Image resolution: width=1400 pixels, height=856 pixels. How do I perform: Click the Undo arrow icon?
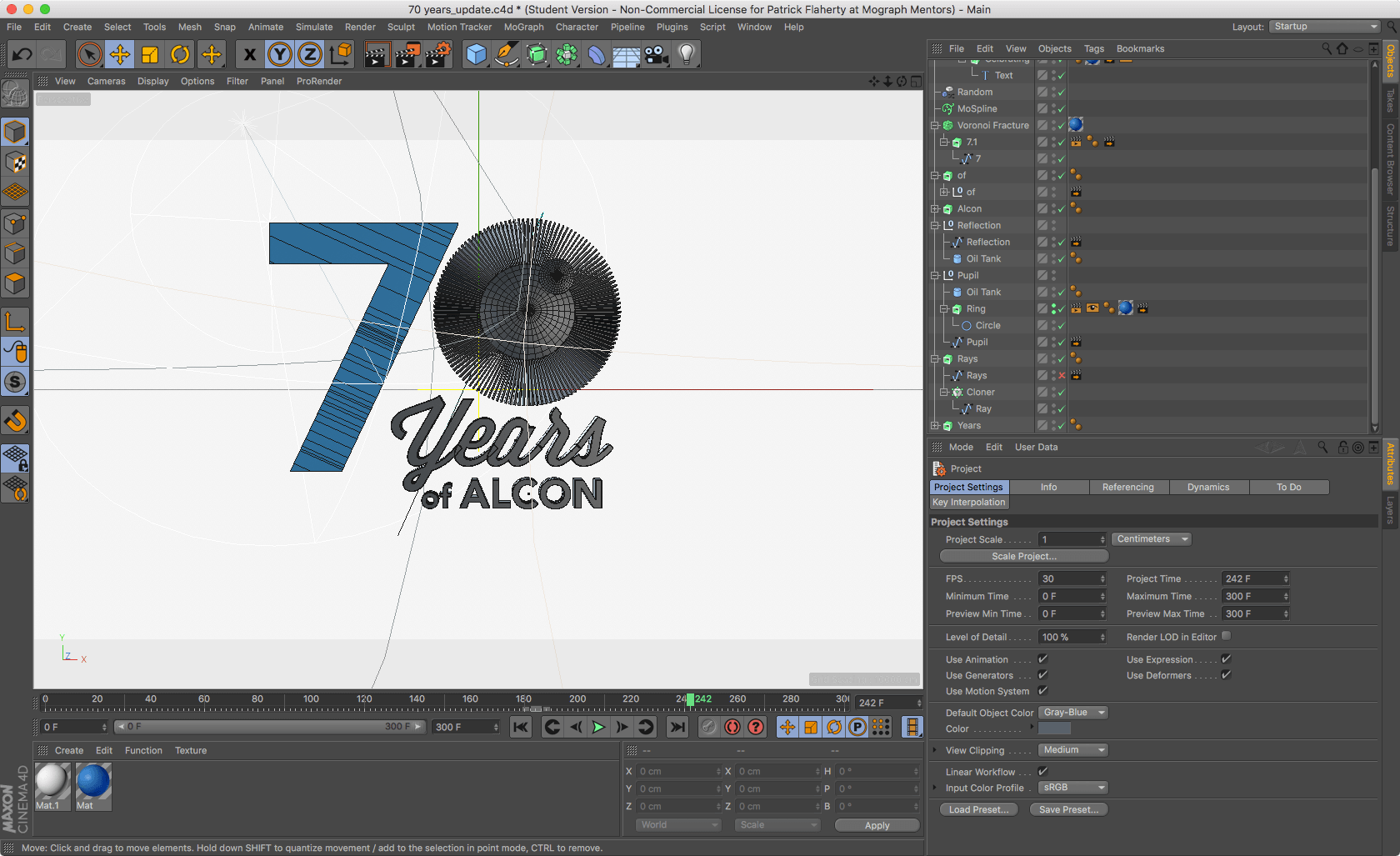coord(22,55)
